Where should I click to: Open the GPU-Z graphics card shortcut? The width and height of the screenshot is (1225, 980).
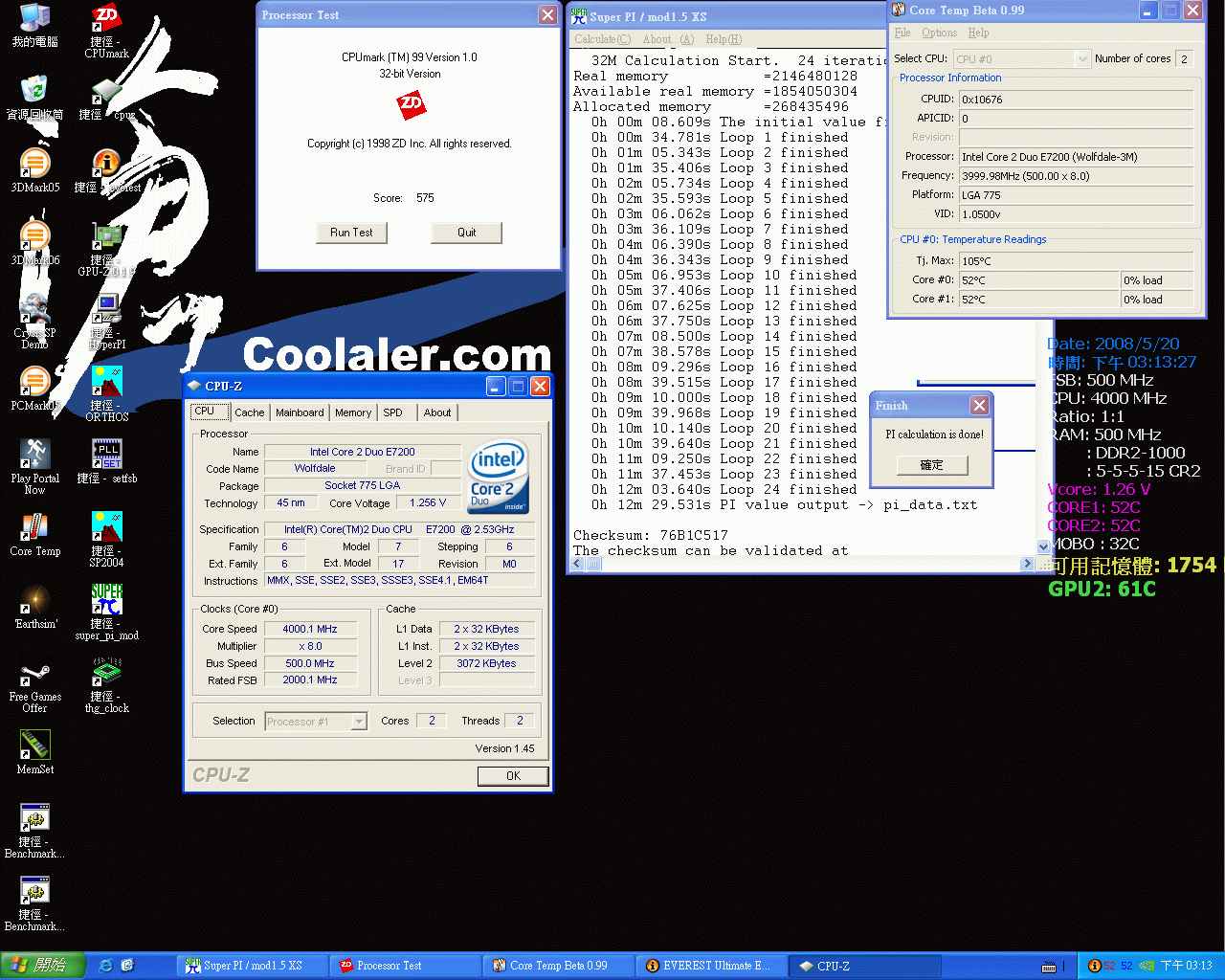(106, 249)
